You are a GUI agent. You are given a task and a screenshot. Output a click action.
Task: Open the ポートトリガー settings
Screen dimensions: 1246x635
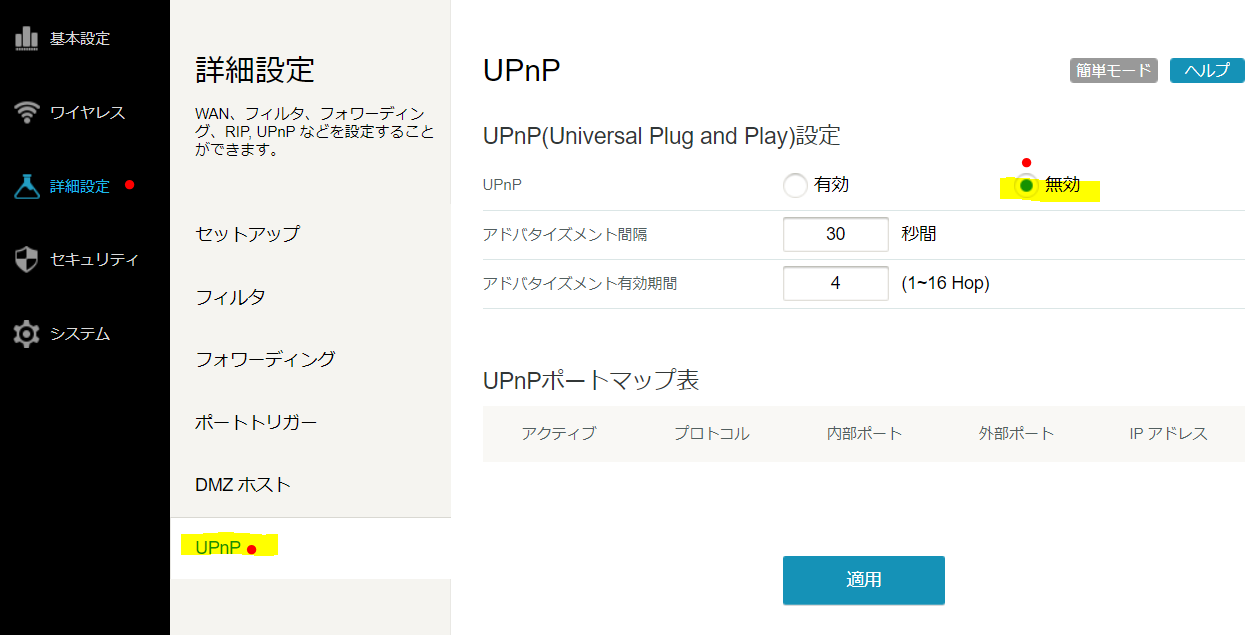pyautogui.click(x=256, y=422)
